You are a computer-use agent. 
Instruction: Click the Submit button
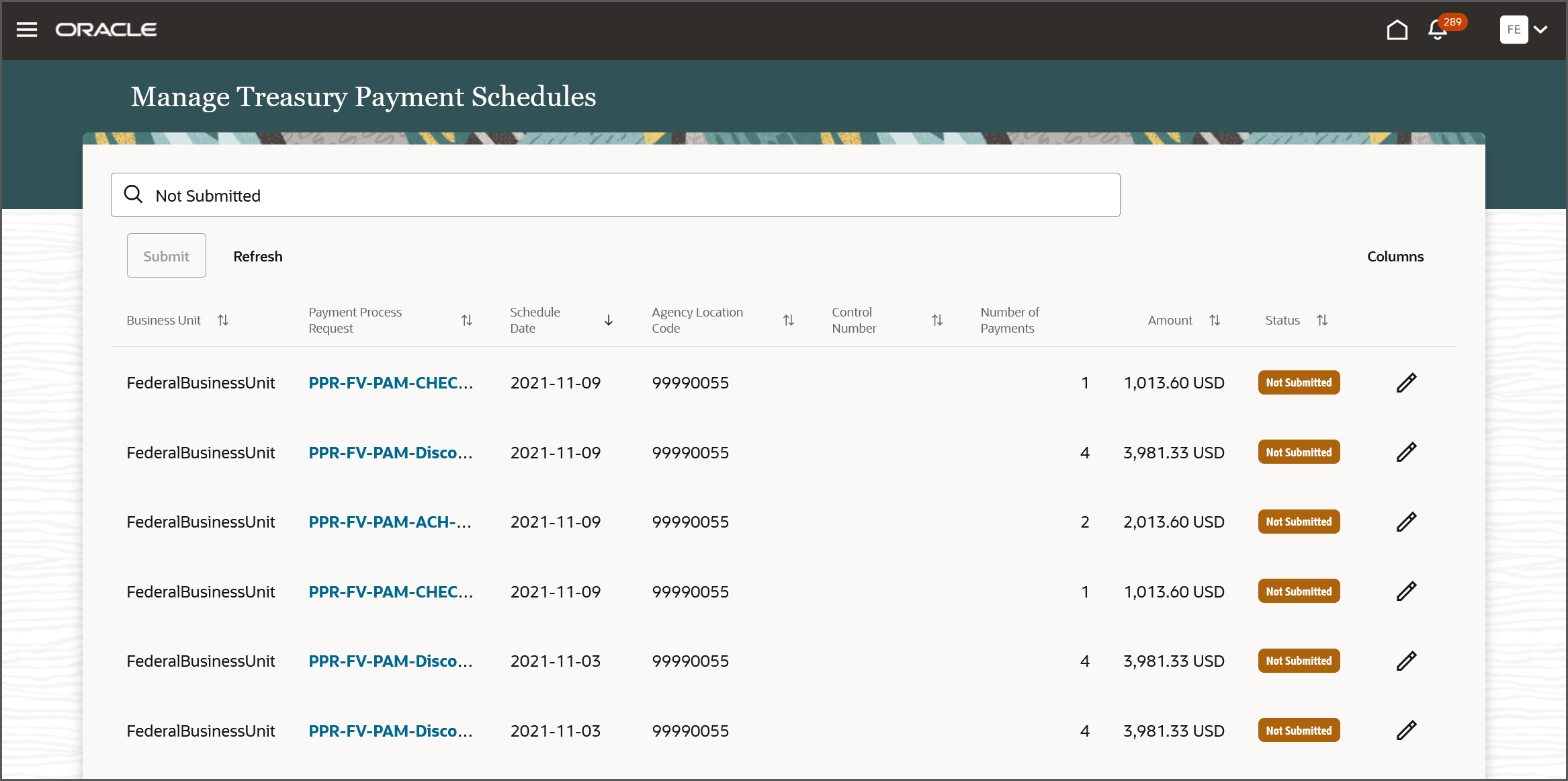coord(166,256)
